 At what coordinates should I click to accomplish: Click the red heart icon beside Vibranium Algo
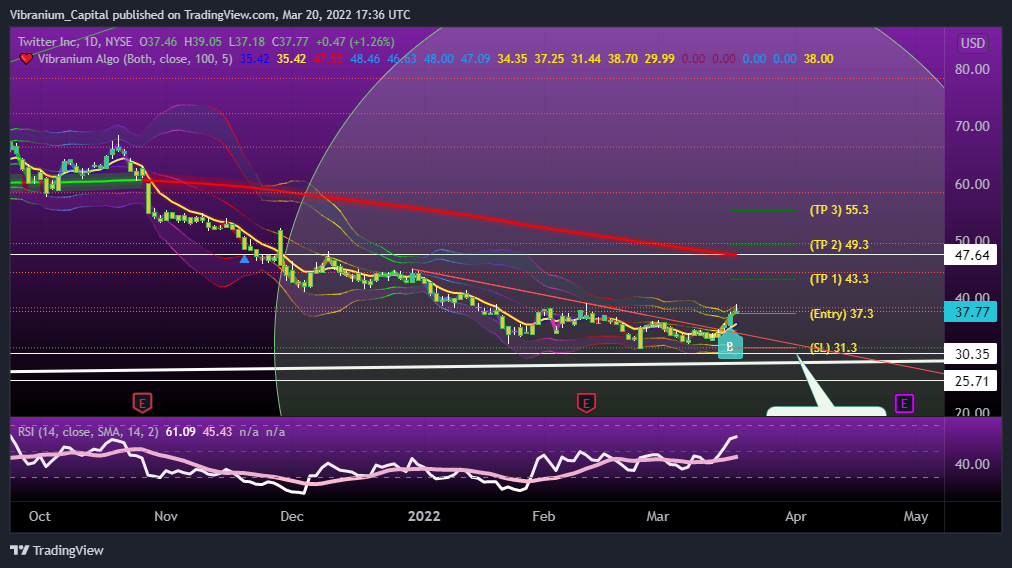[x=26, y=59]
